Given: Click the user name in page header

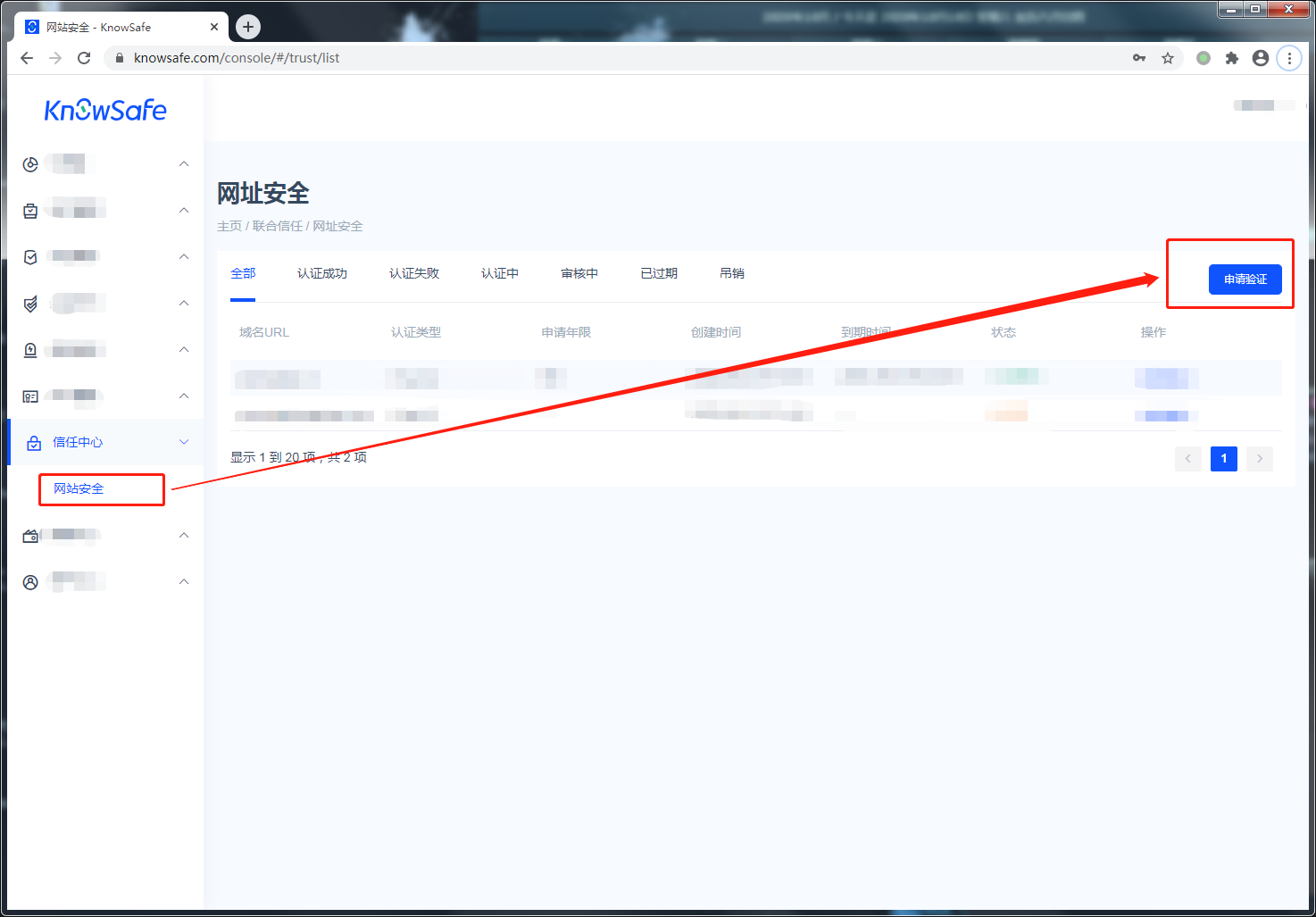Looking at the screenshot, I should coord(1263,105).
